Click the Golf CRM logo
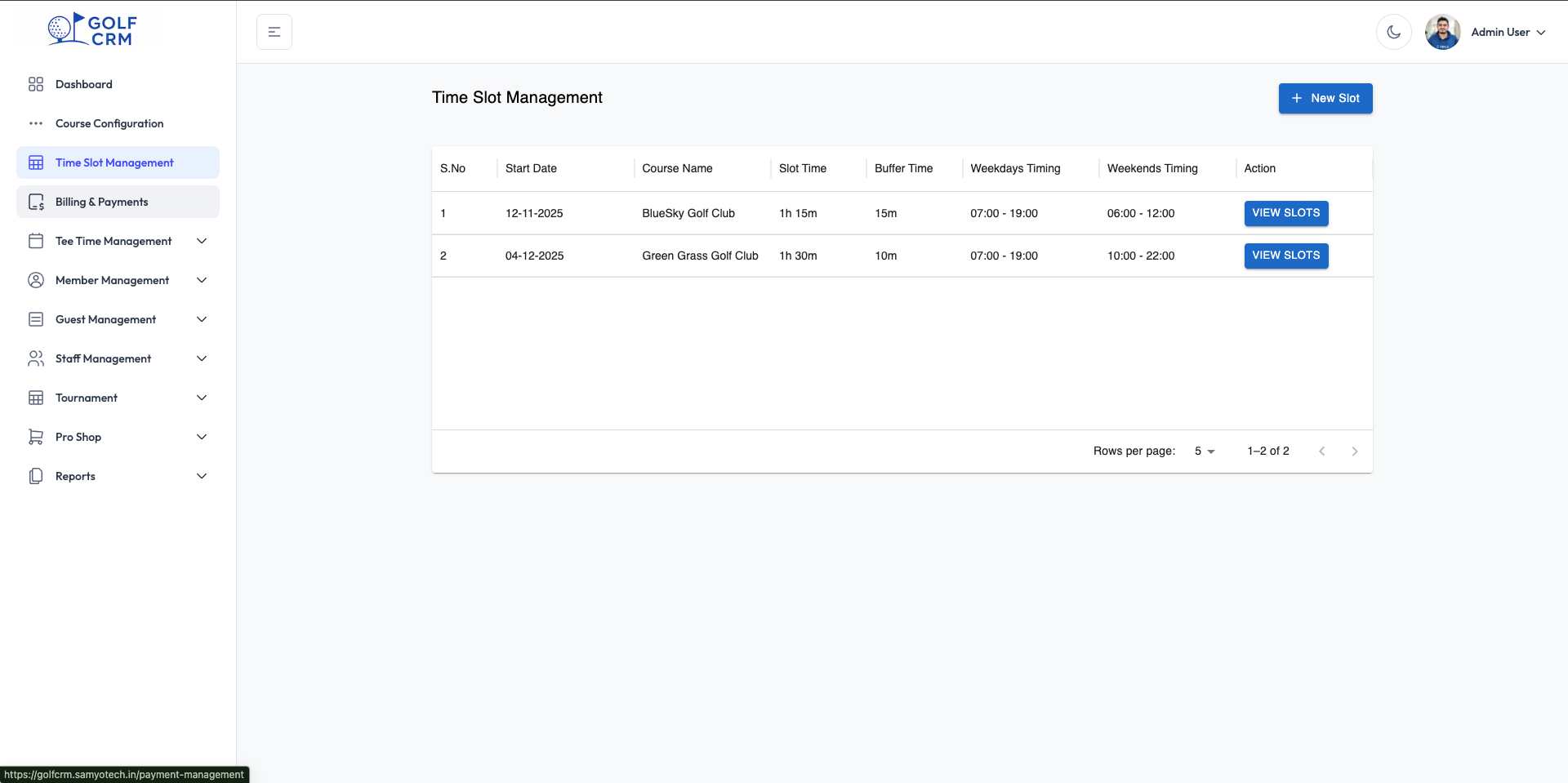1568x783 pixels. (90, 29)
